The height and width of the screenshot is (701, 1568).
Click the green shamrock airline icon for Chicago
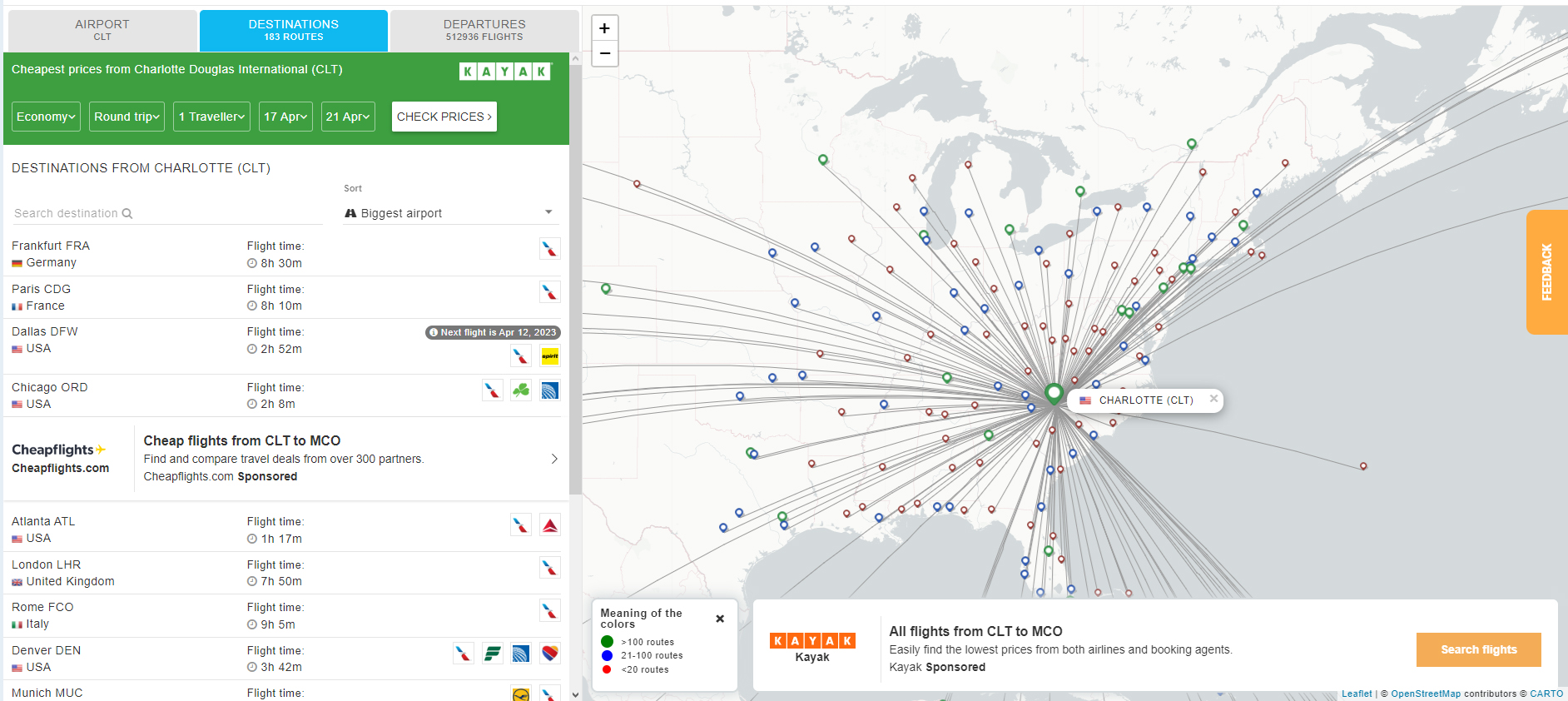click(521, 390)
